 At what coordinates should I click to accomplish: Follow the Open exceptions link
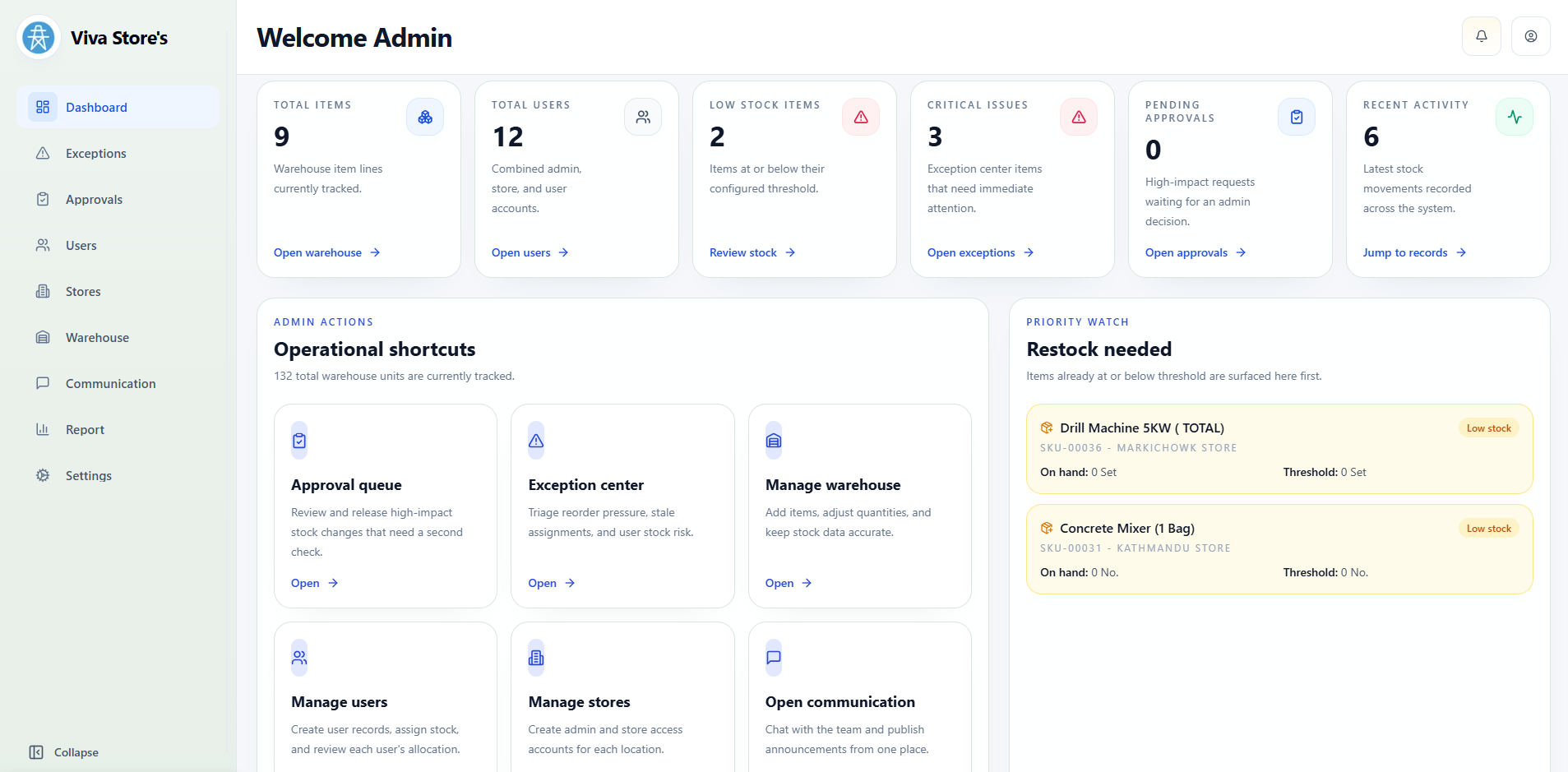(x=980, y=252)
